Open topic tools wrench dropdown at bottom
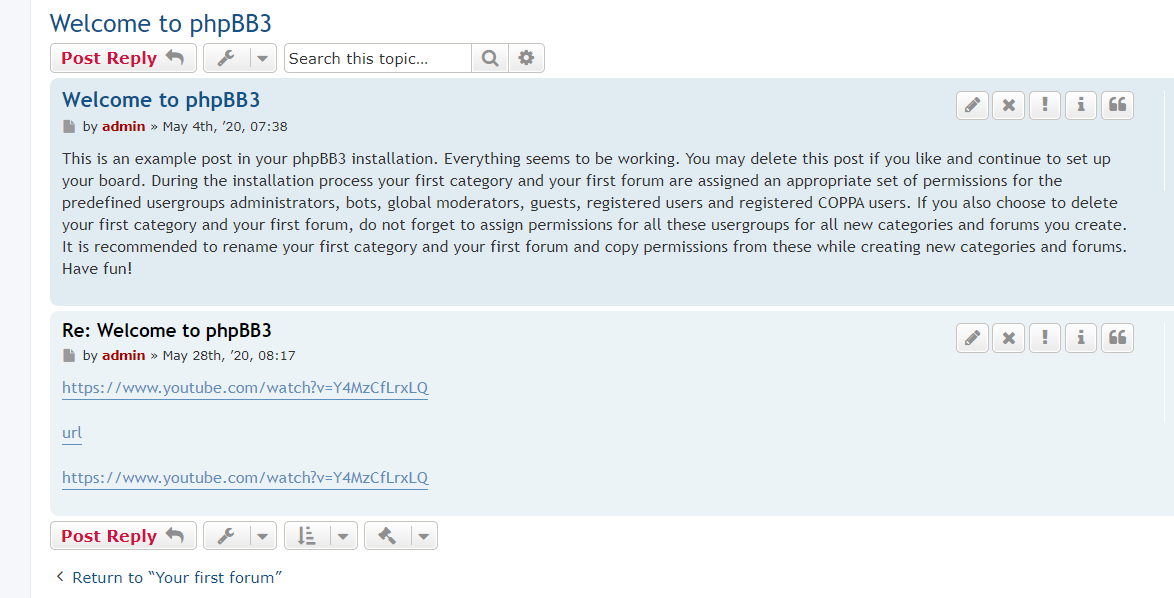This screenshot has height=598, width=1174. coord(240,536)
